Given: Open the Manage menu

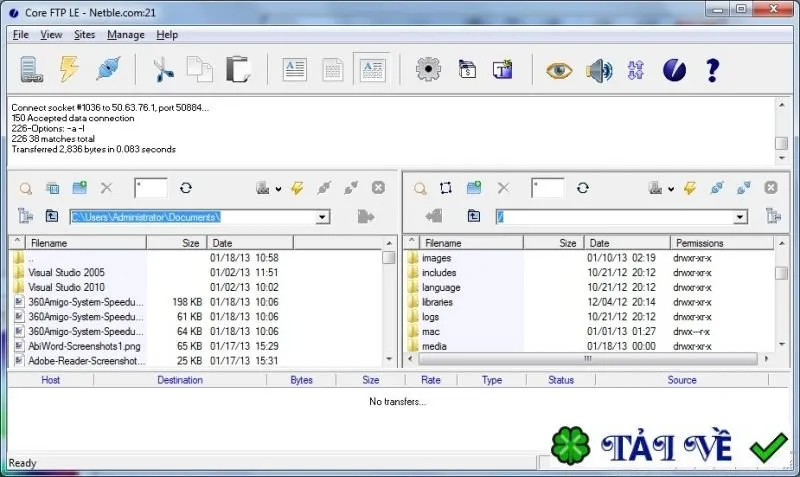Looking at the screenshot, I should click(x=126, y=35).
